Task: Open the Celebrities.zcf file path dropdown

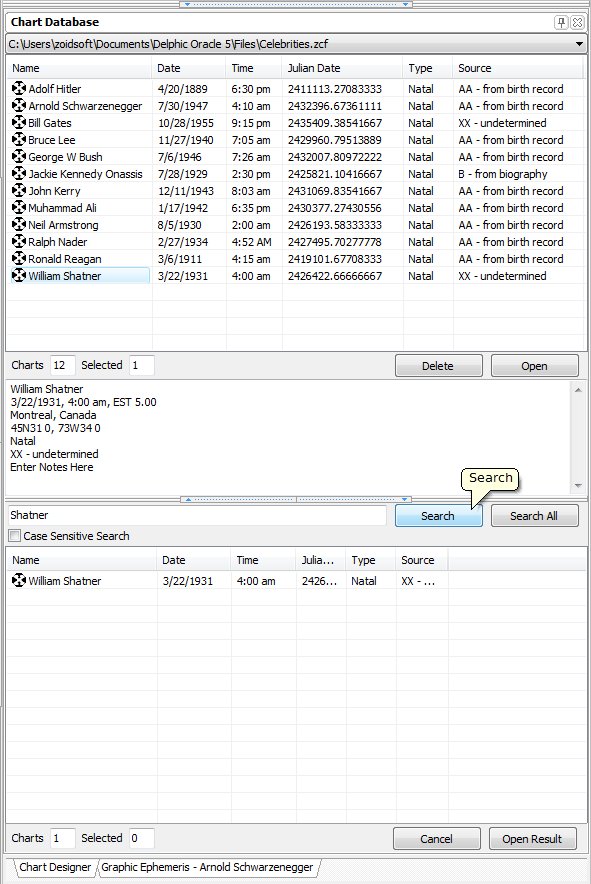Action: [579, 44]
